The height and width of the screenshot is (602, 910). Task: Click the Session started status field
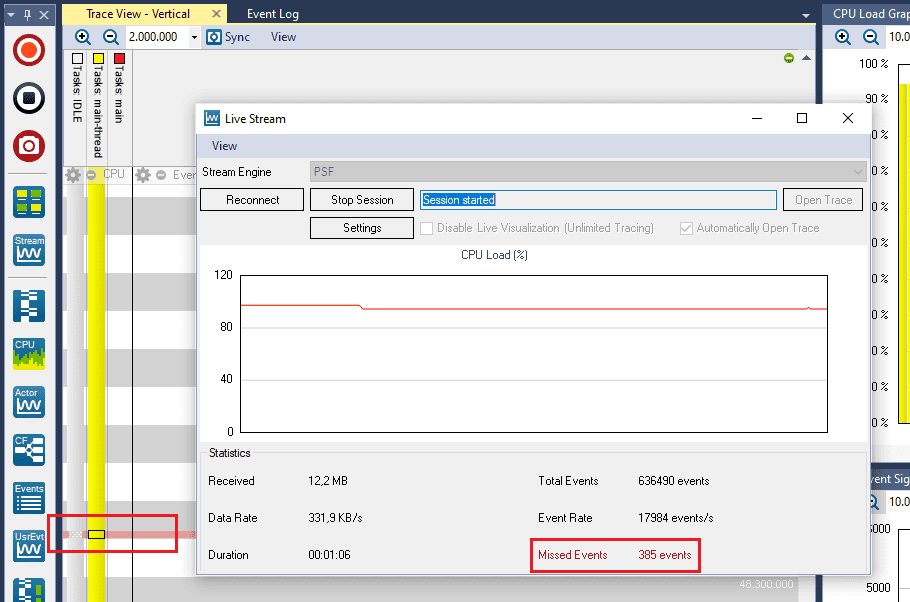tap(598, 200)
